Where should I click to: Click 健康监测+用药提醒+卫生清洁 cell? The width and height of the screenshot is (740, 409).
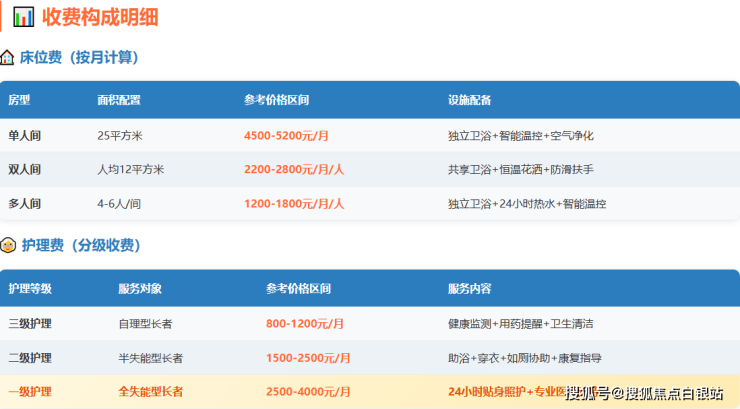click(521, 324)
